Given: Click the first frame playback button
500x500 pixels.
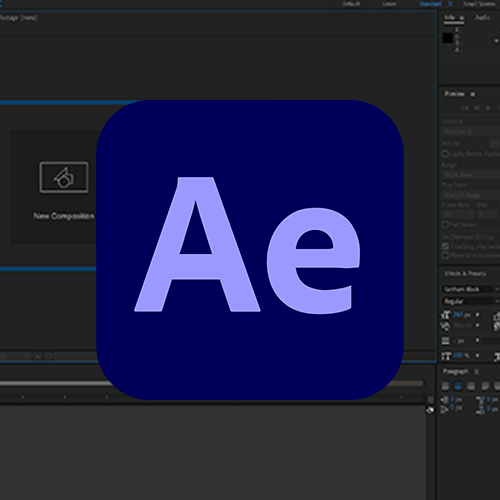Looking at the screenshot, I should pyautogui.click(x=465, y=108).
